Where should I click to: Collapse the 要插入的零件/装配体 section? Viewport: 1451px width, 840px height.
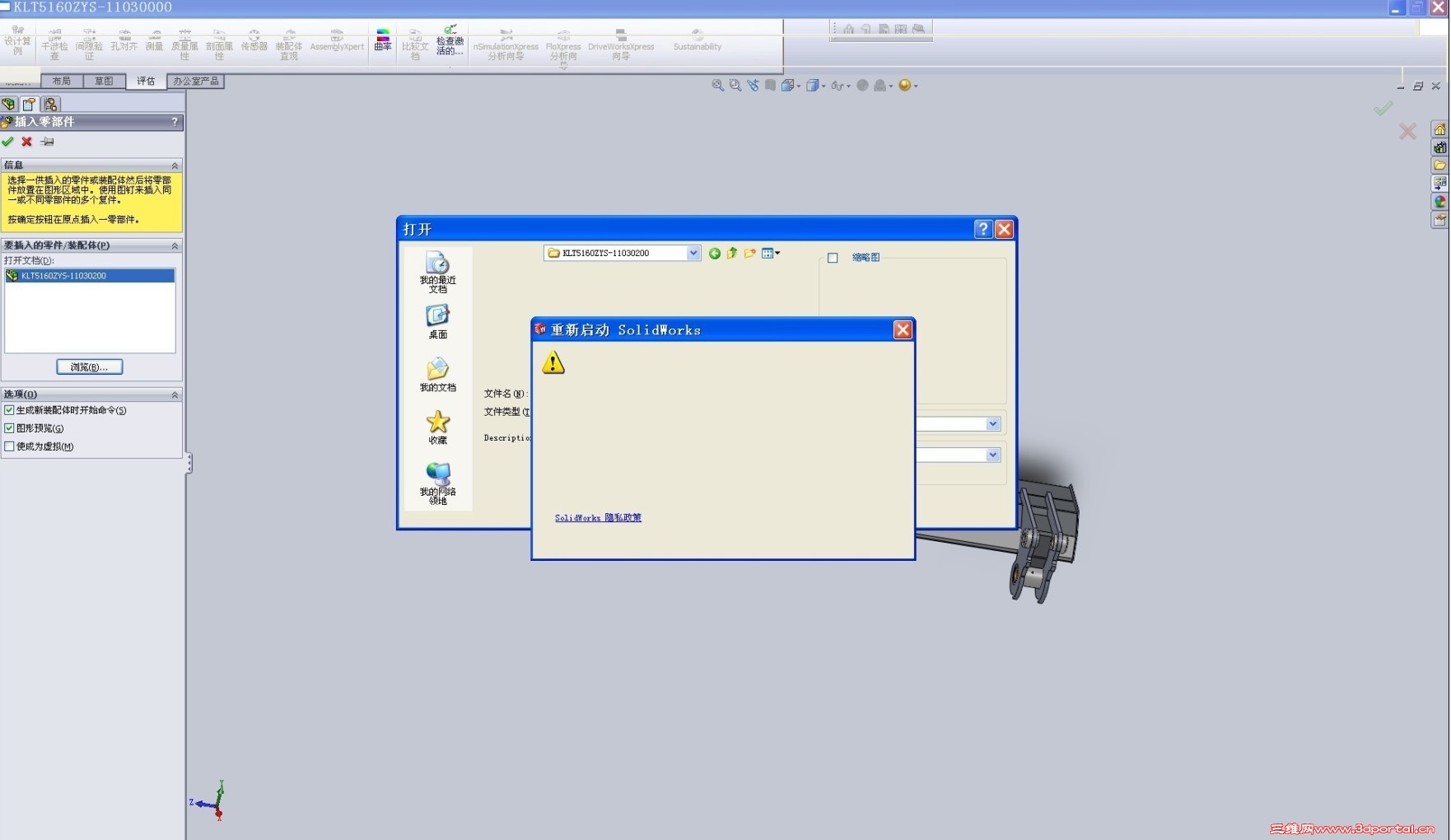pyautogui.click(x=175, y=245)
